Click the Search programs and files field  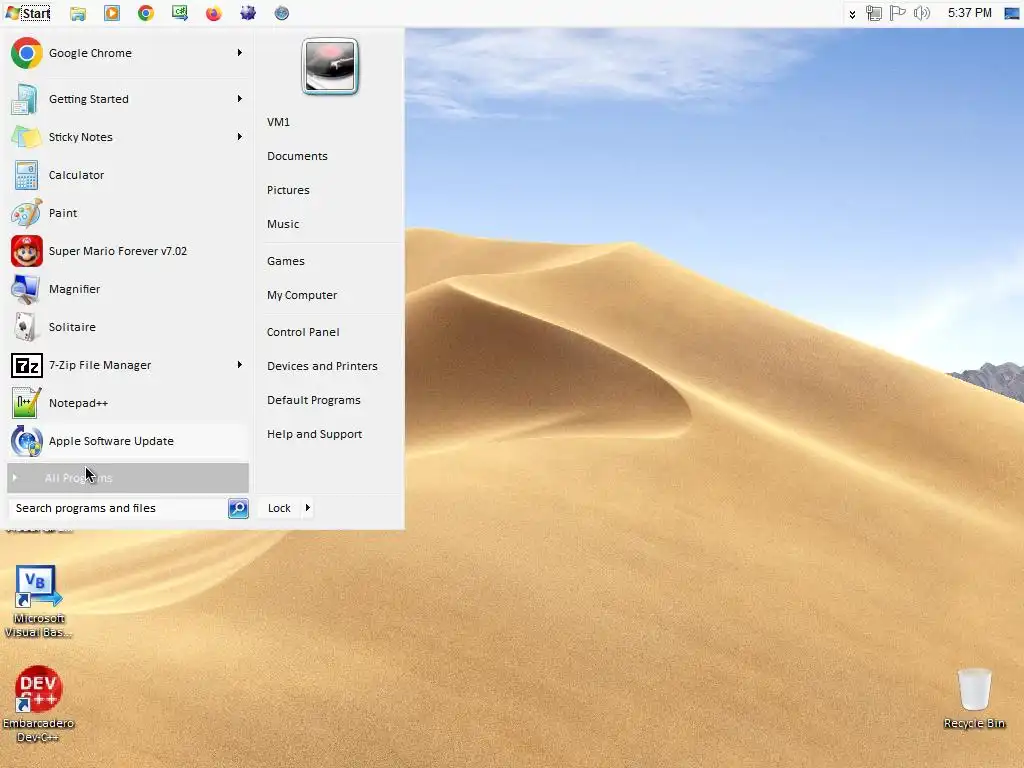pos(118,508)
